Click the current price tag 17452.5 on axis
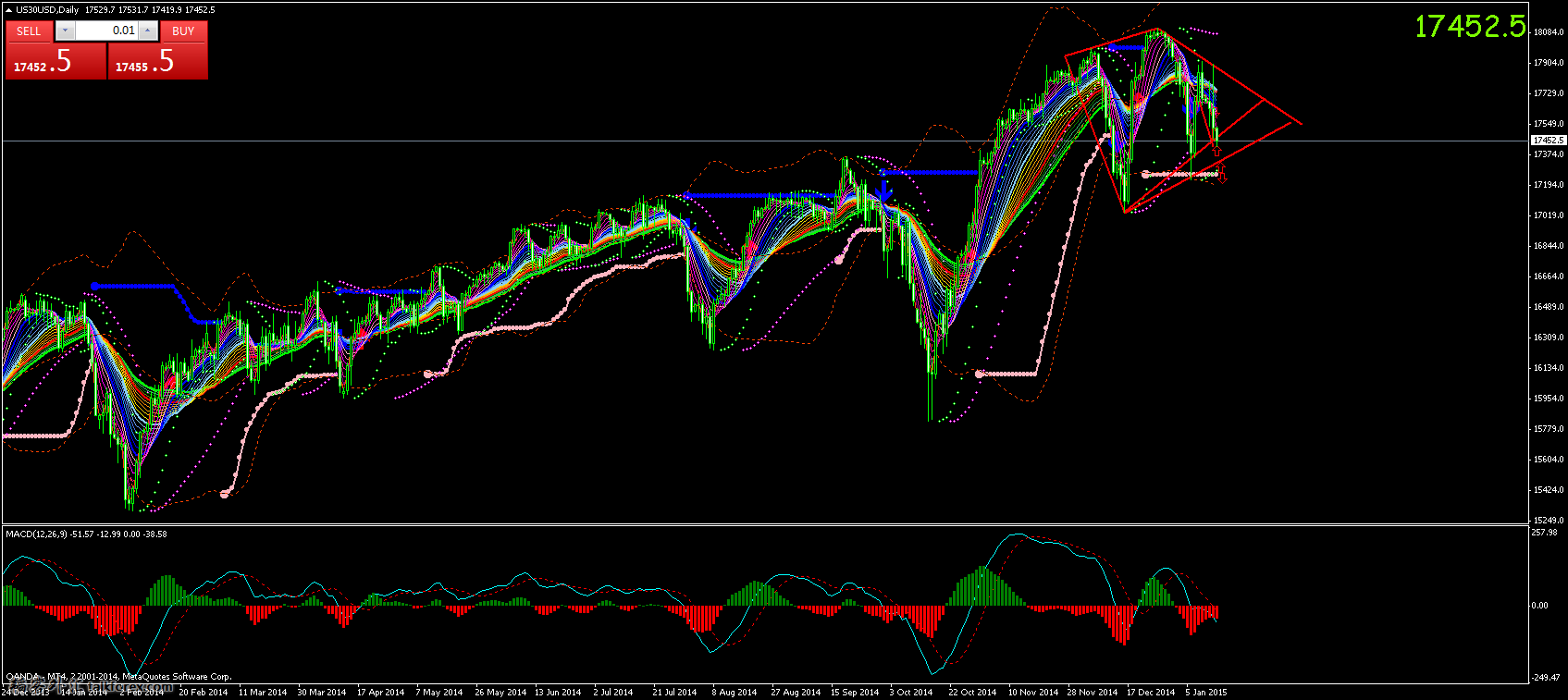Screen dimensions: 1568x700 coord(1549,141)
